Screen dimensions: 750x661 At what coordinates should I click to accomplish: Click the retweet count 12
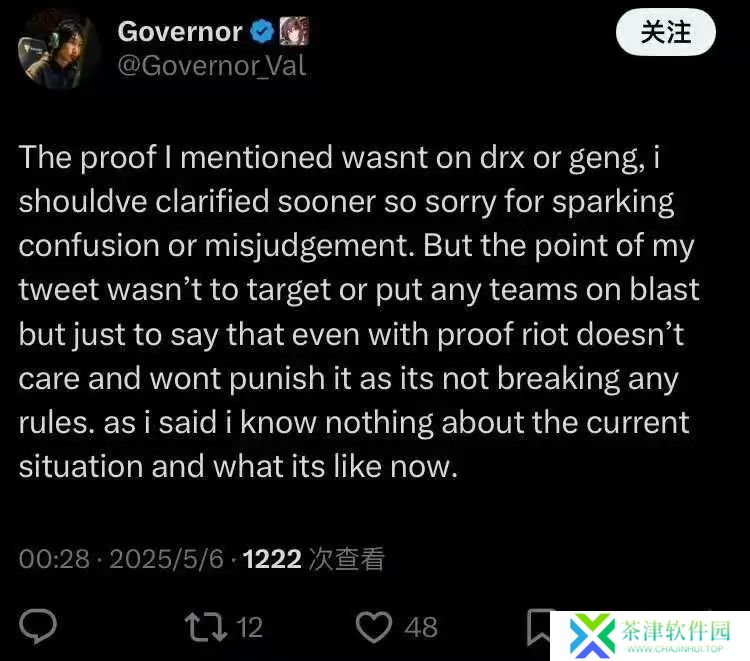tap(250, 628)
